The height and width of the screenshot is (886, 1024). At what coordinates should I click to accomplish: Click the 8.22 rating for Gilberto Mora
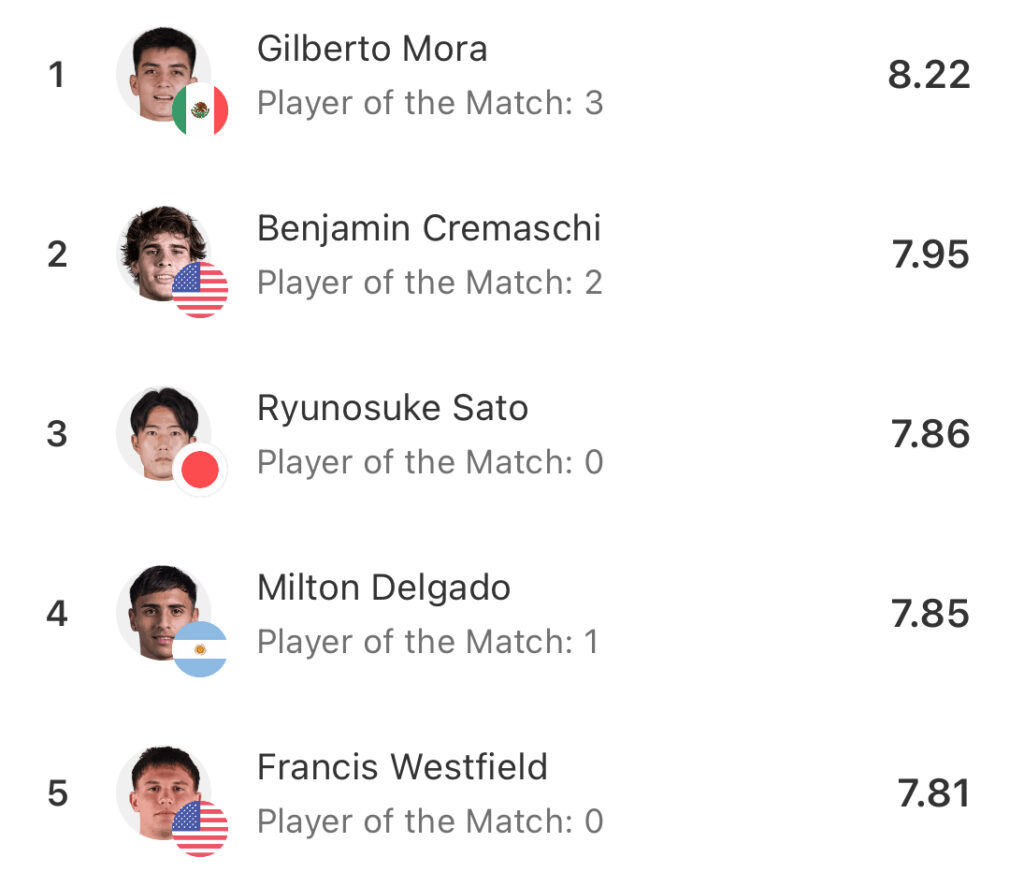(929, 75)
